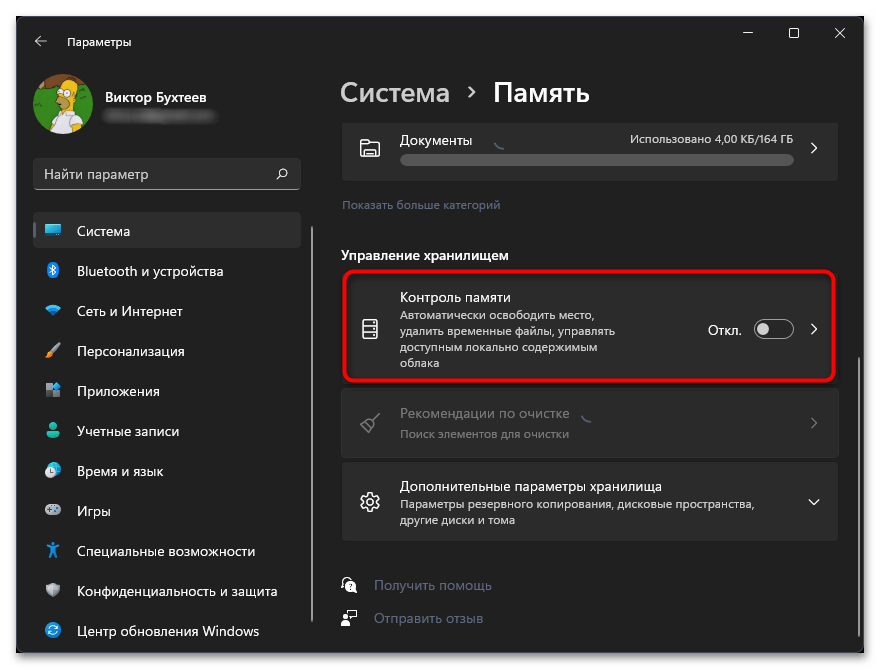Click the Система breadcrumb in header
The image size is (880, 669).
(x=395, y=93)
